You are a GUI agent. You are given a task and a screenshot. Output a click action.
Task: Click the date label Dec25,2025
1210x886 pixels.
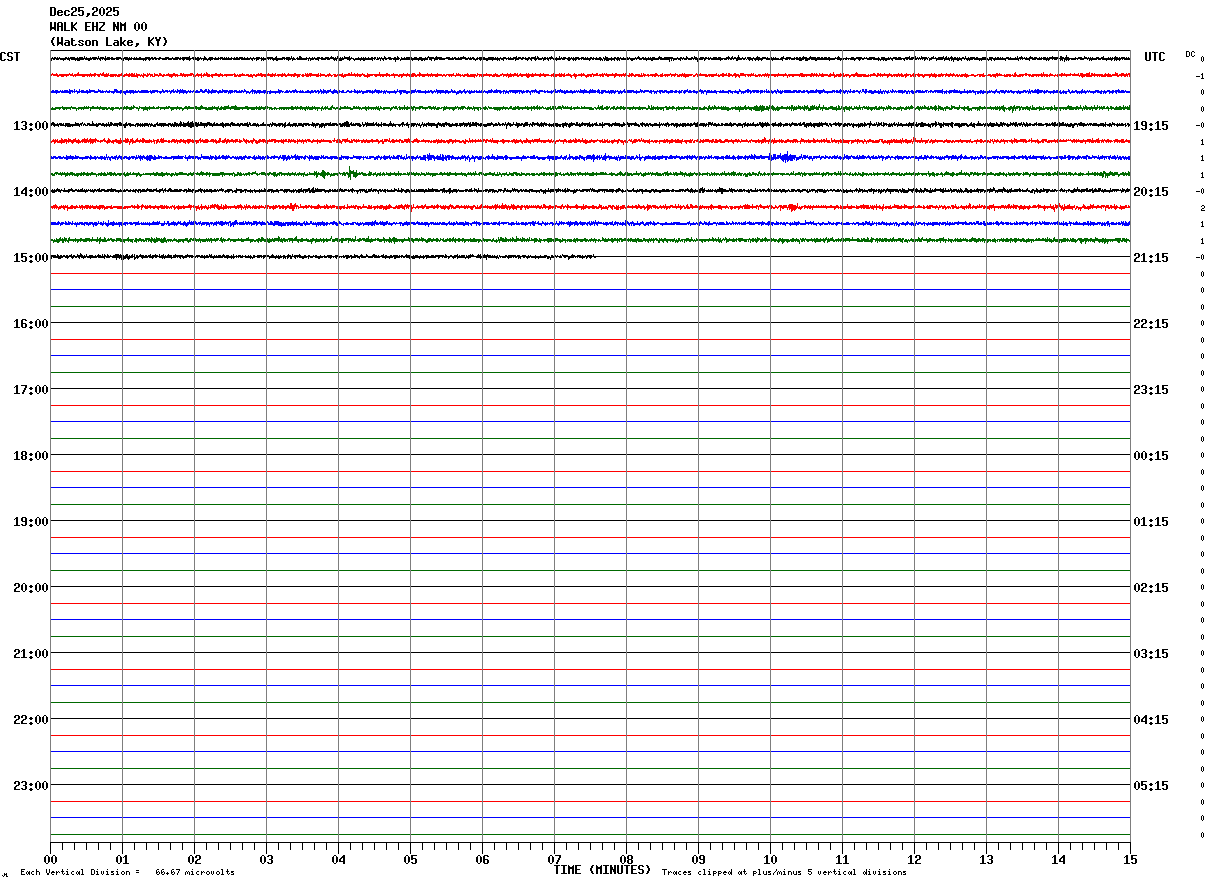point(85,12)
